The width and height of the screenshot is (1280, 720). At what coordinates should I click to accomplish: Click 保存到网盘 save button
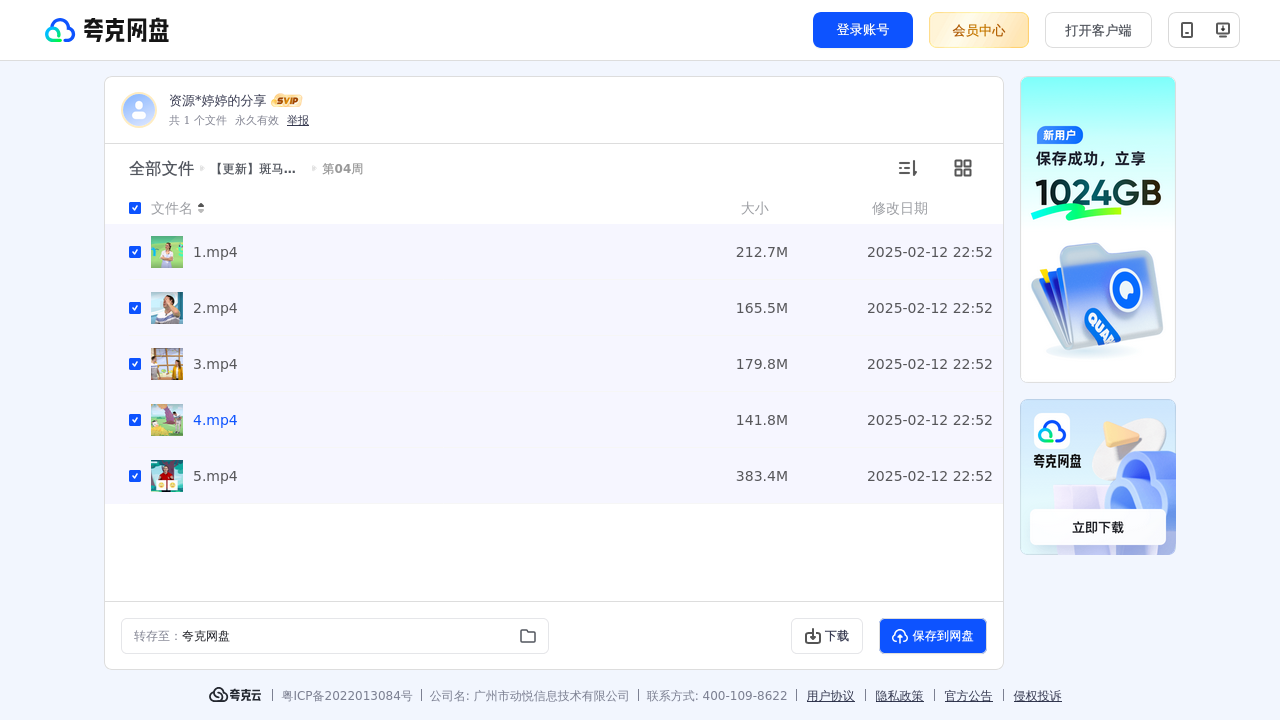click(933, 636)
